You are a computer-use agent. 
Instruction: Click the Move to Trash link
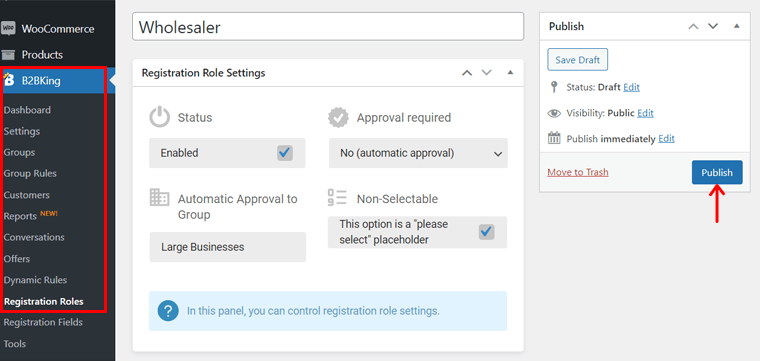coord(578,172)
